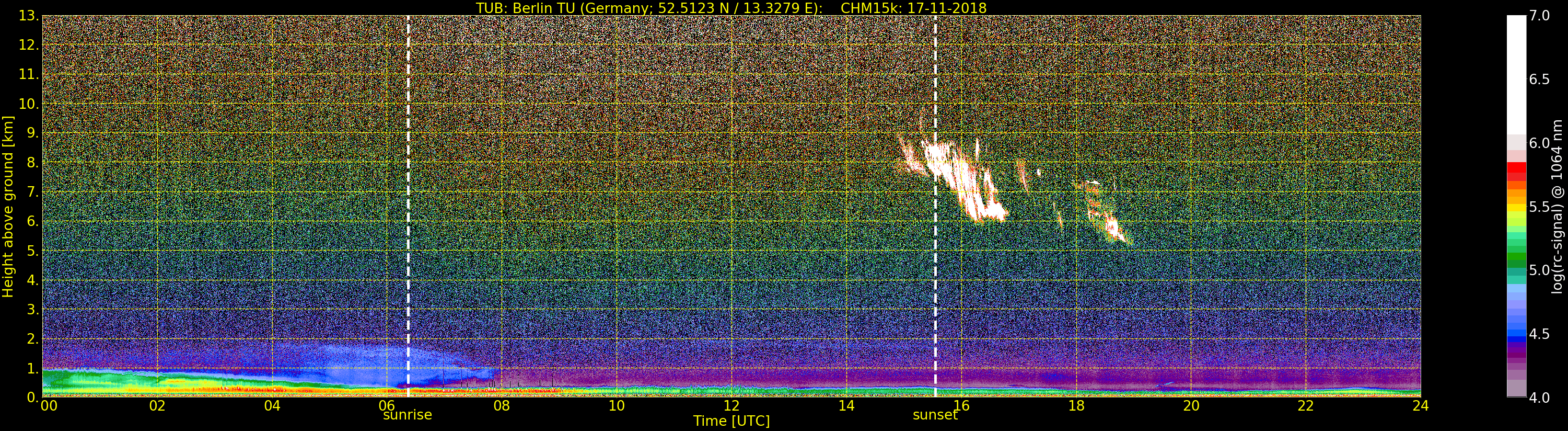The height and width of the screenshot is (431, 1568).
Task: Click the time-axis tick label "16"
Action: pos(961,406)
